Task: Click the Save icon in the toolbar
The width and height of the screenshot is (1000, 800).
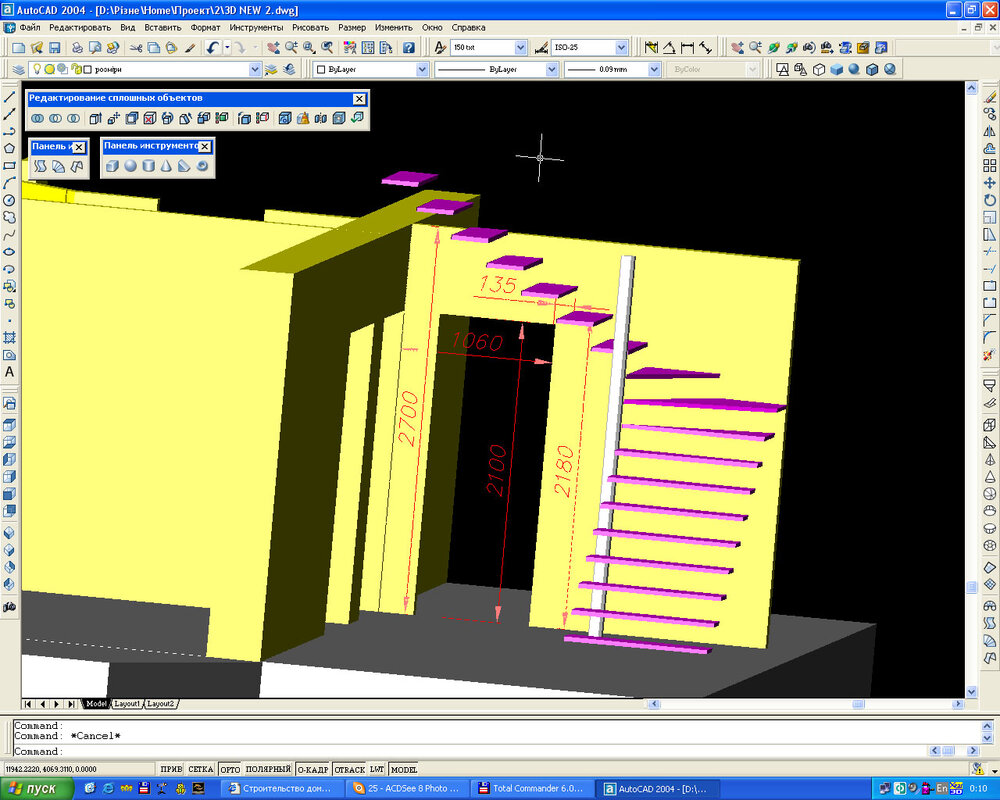Action: 55,48
